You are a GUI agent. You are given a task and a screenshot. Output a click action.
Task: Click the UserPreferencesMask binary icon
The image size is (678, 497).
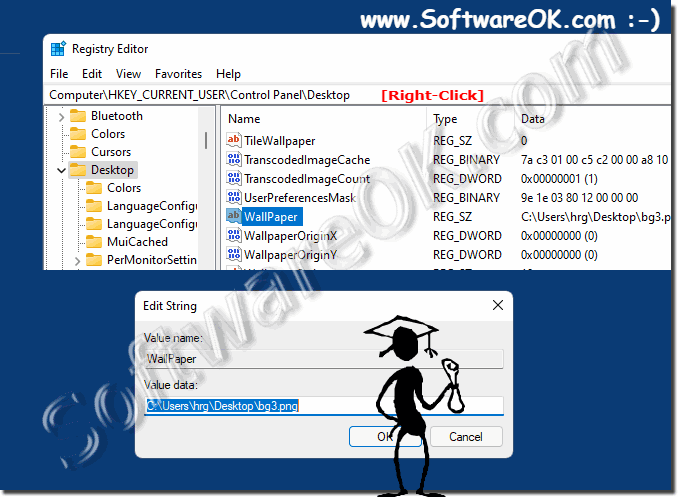tap(233, 197)
